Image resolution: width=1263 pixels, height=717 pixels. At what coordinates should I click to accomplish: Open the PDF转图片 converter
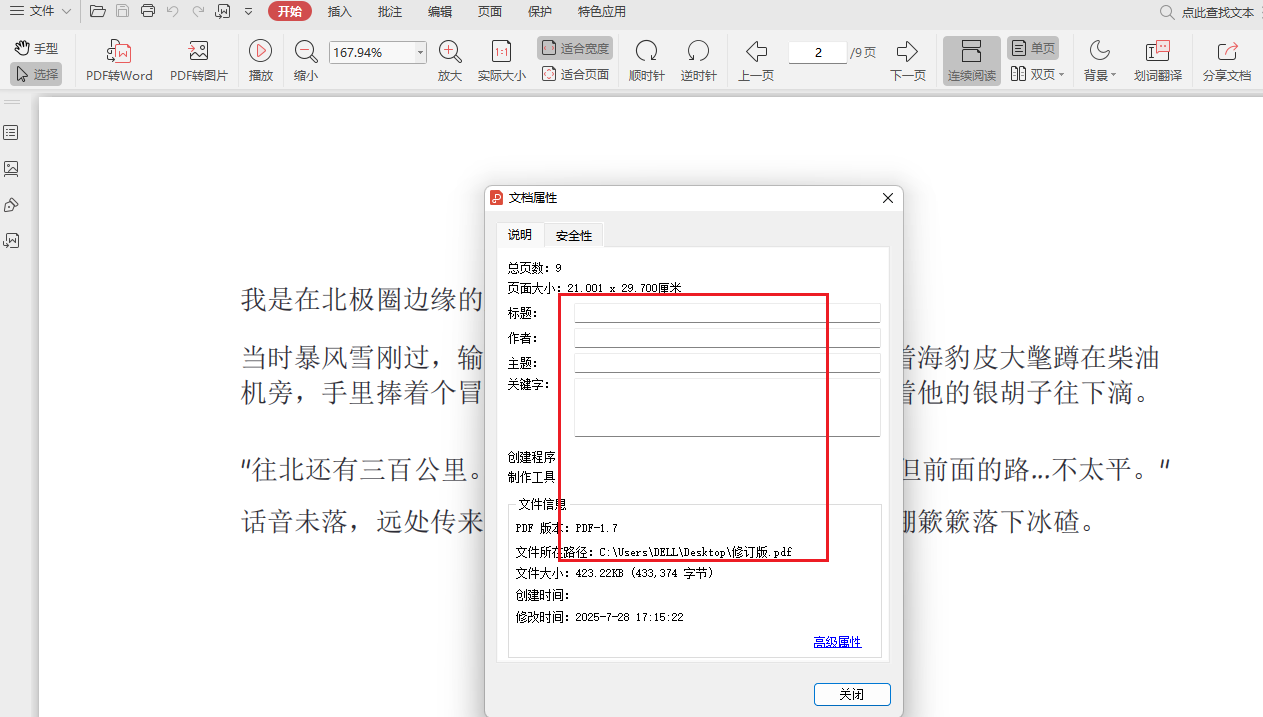196,60
